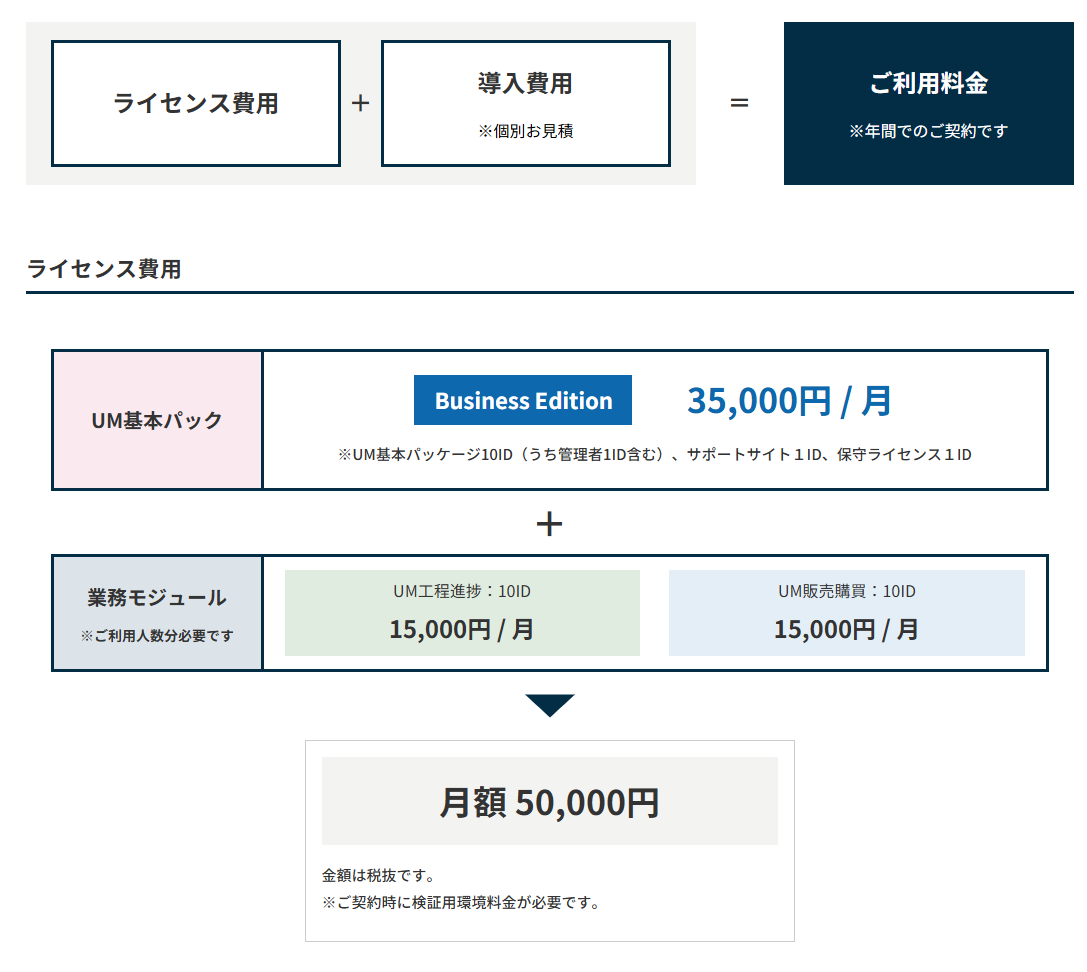Click the 35,000円 / 月 price text
This screenshot has height=972, width=1087.
click(789, 401)
